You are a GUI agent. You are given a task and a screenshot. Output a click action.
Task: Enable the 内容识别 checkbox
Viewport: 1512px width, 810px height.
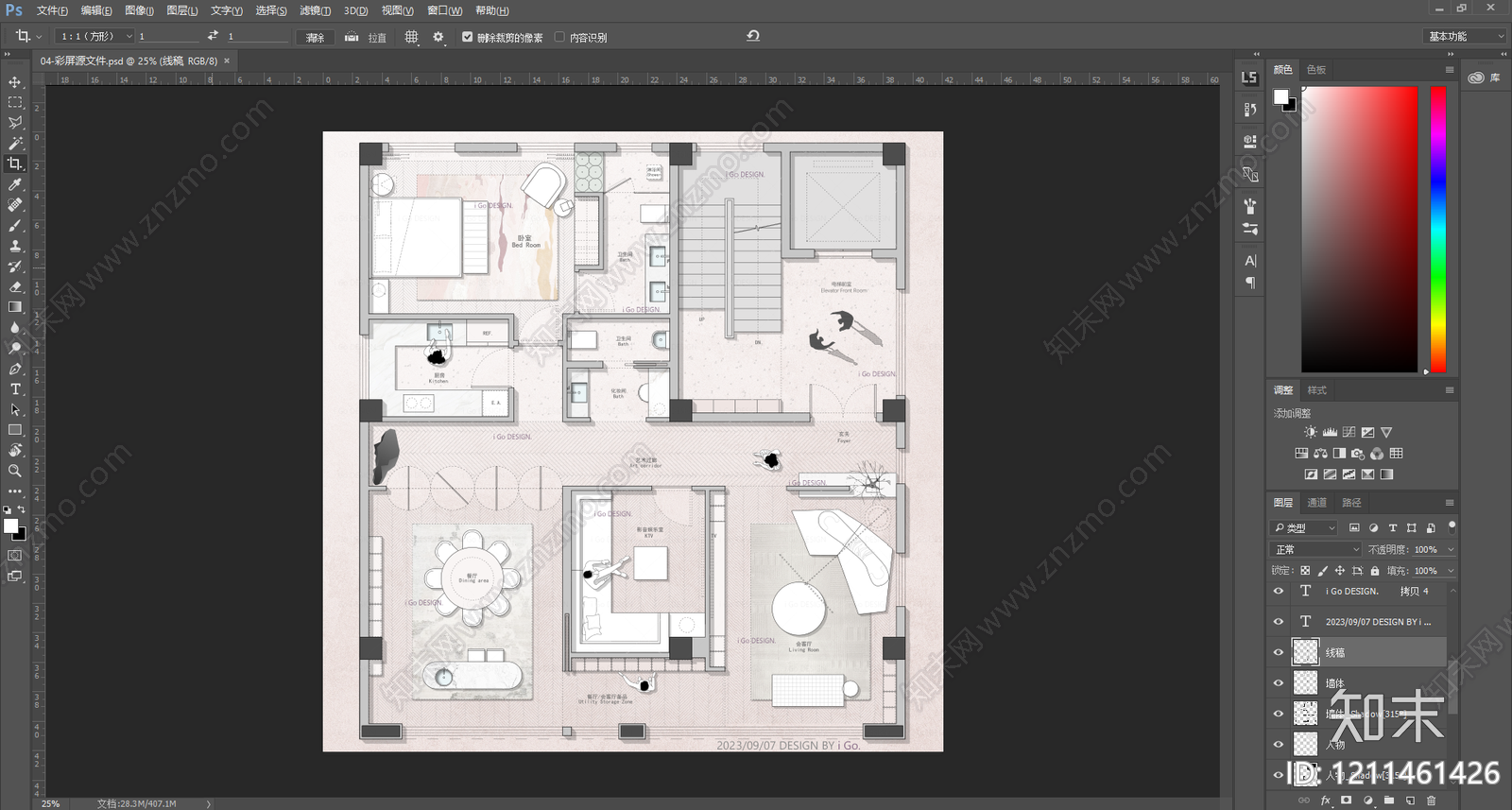559,37
